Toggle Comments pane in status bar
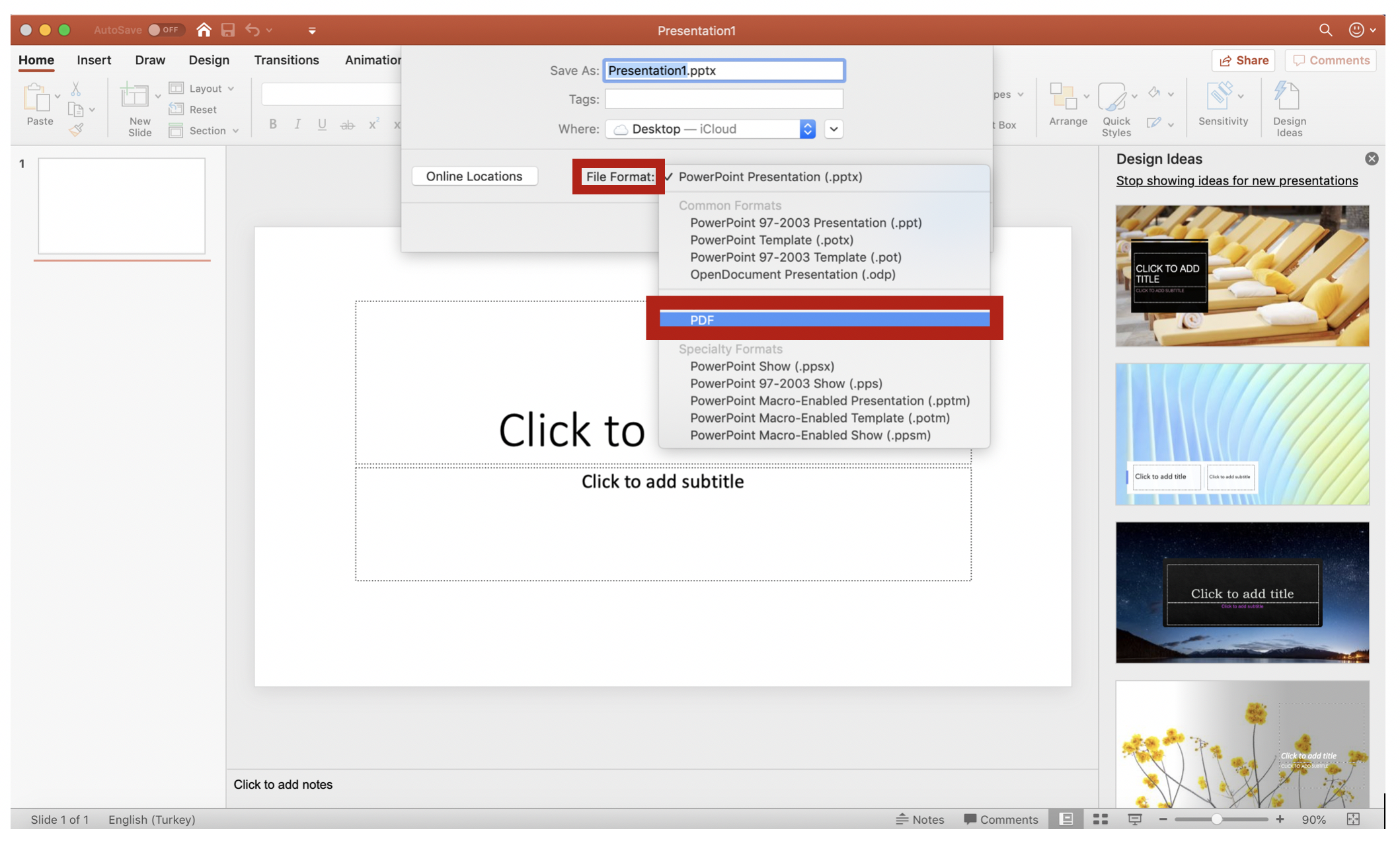1400x841 pixels. tap(1001, 819)
